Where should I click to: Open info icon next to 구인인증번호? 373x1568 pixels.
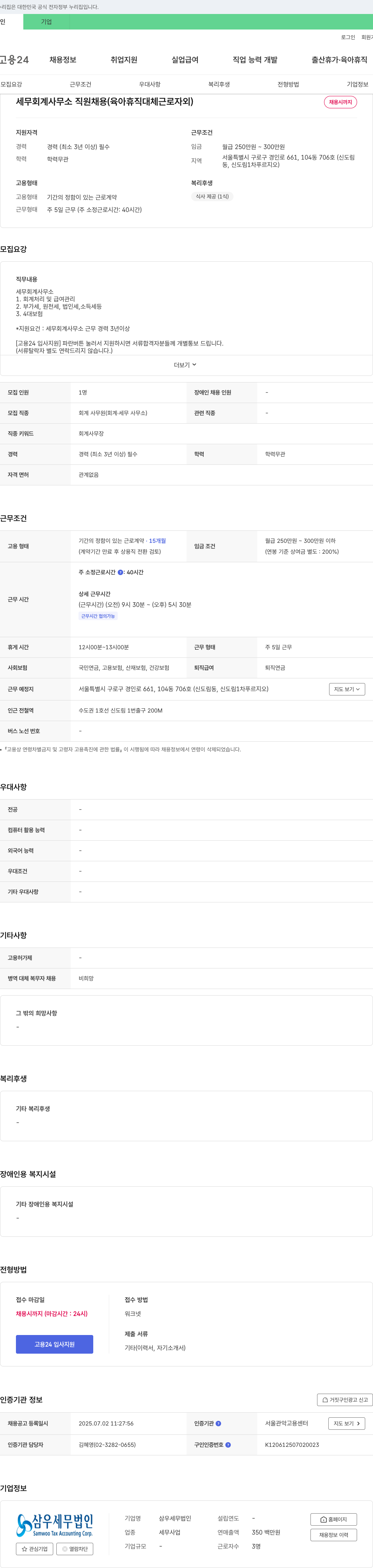(x=228, y=1445)
